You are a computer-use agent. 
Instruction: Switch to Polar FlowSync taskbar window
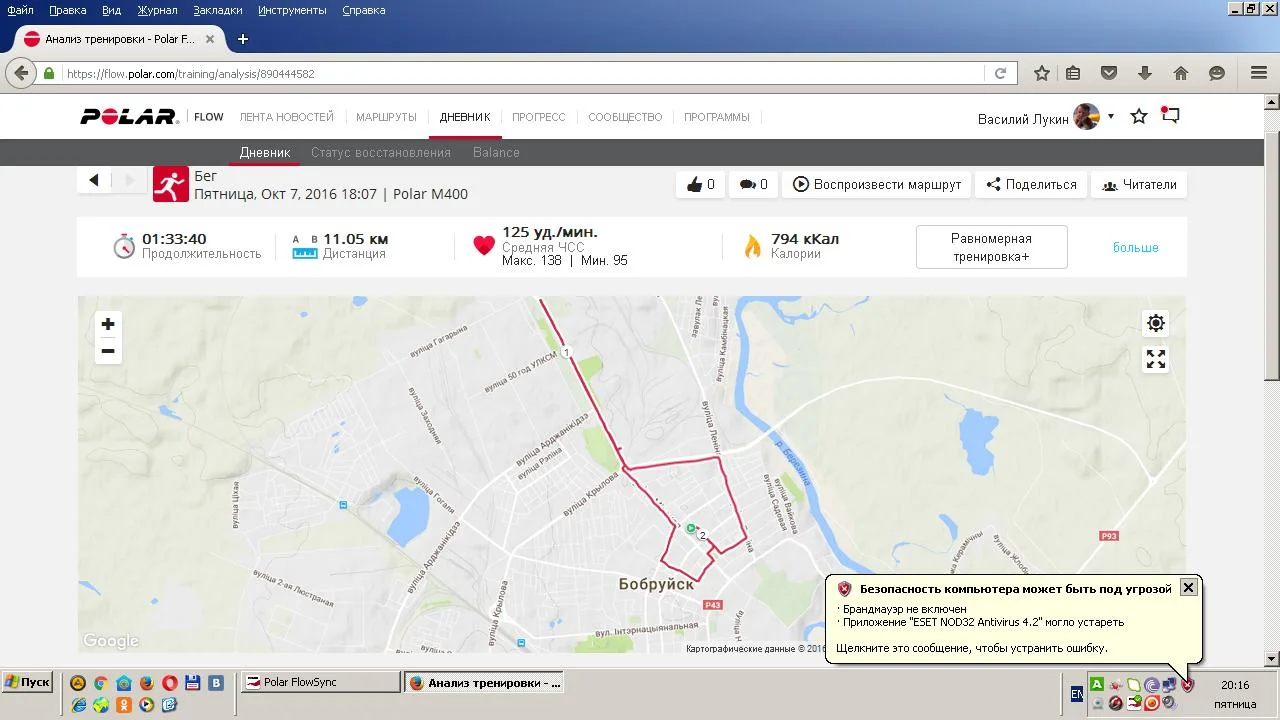coord(320,682)
